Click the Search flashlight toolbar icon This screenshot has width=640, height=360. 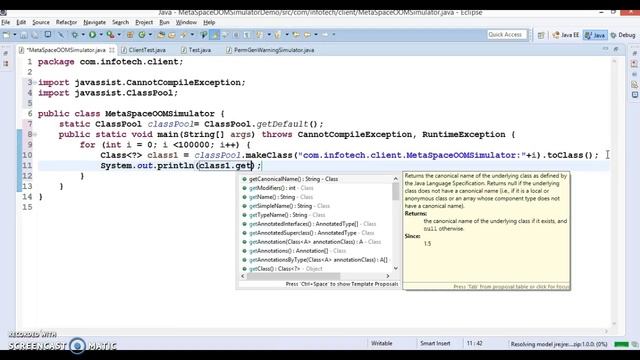(184, 35)
